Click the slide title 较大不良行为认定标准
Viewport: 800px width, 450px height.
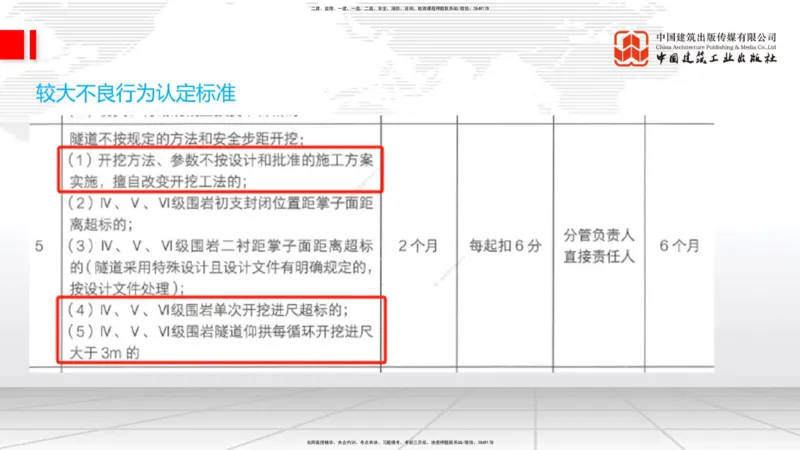[x=136, y=93]
